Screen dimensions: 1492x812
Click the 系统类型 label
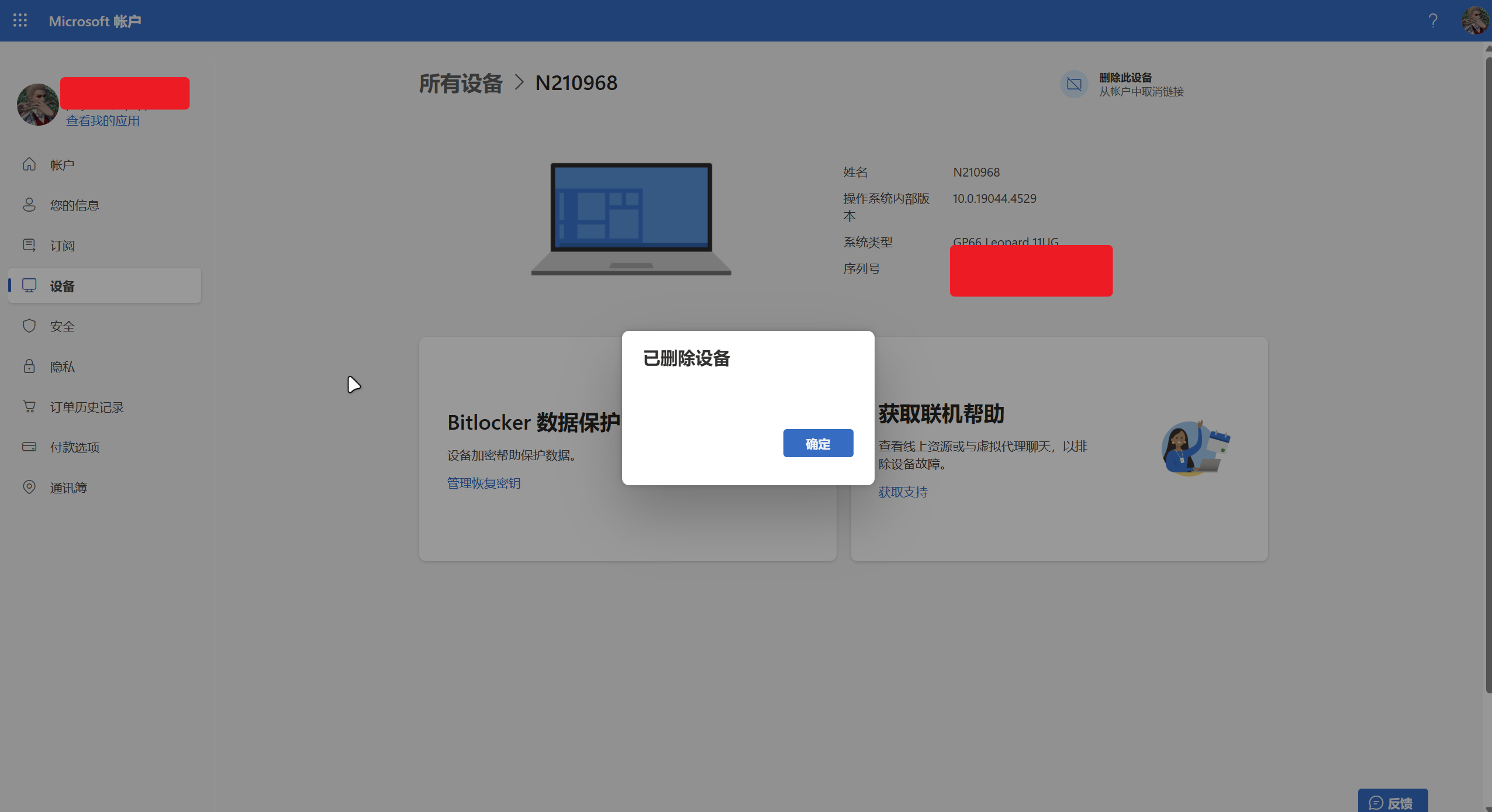[x=868, y=242]
